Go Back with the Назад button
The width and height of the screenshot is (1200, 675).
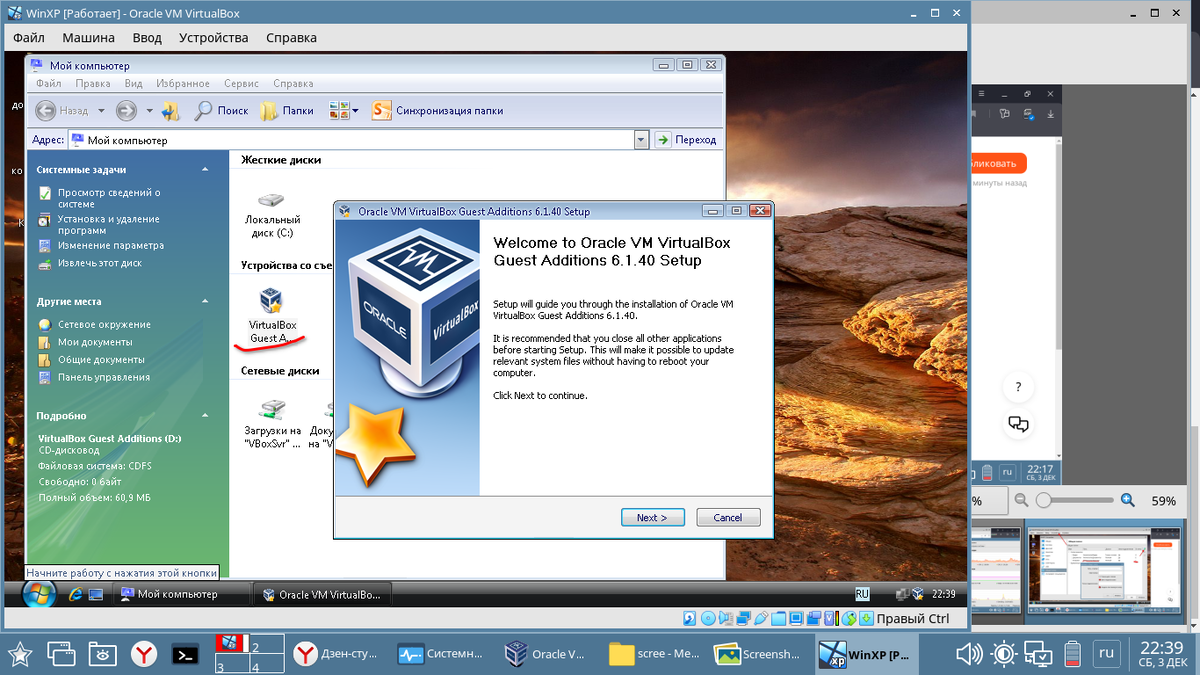point(62,111)
